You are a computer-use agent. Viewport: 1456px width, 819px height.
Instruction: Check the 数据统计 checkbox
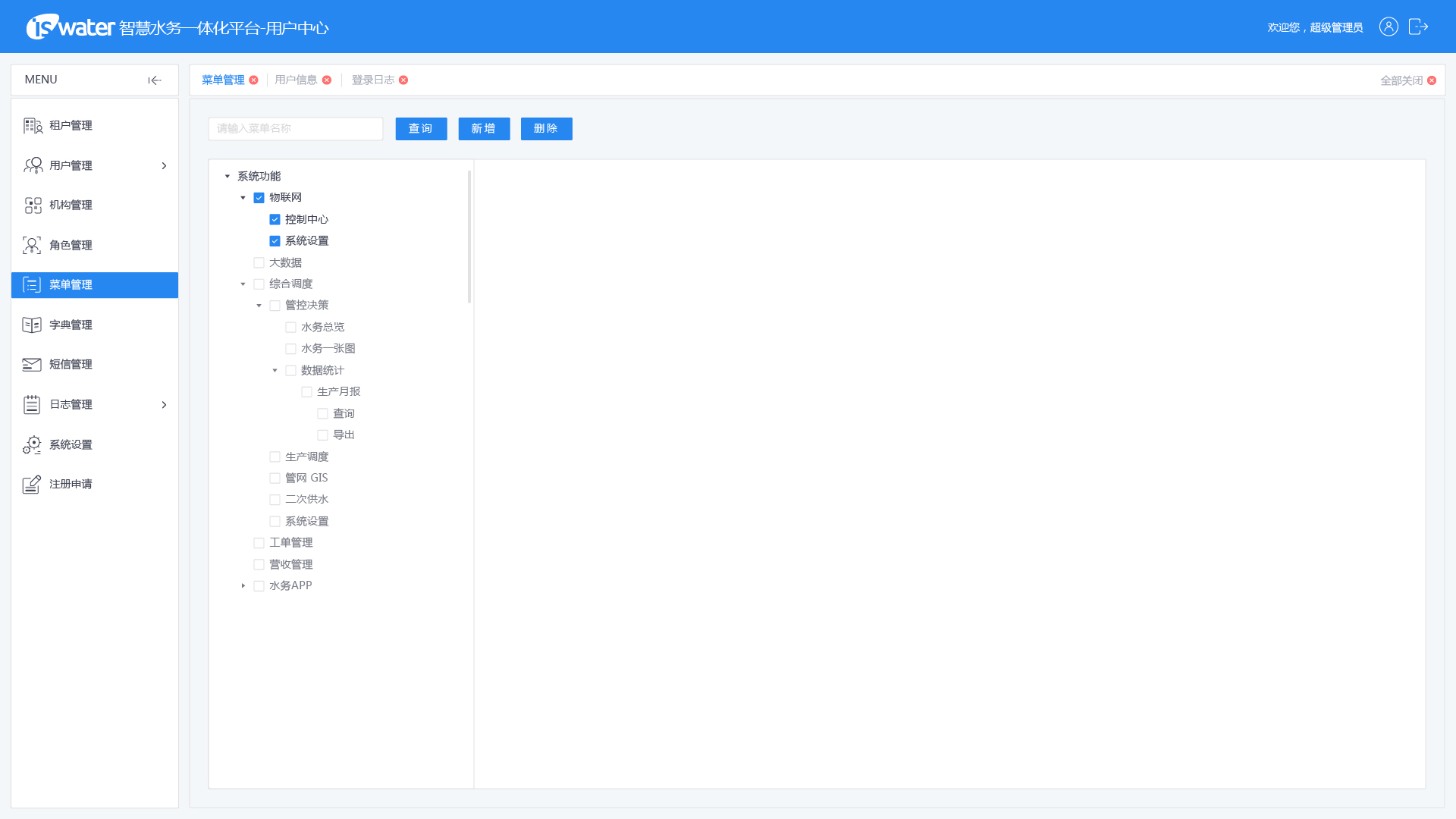(290, 370)
